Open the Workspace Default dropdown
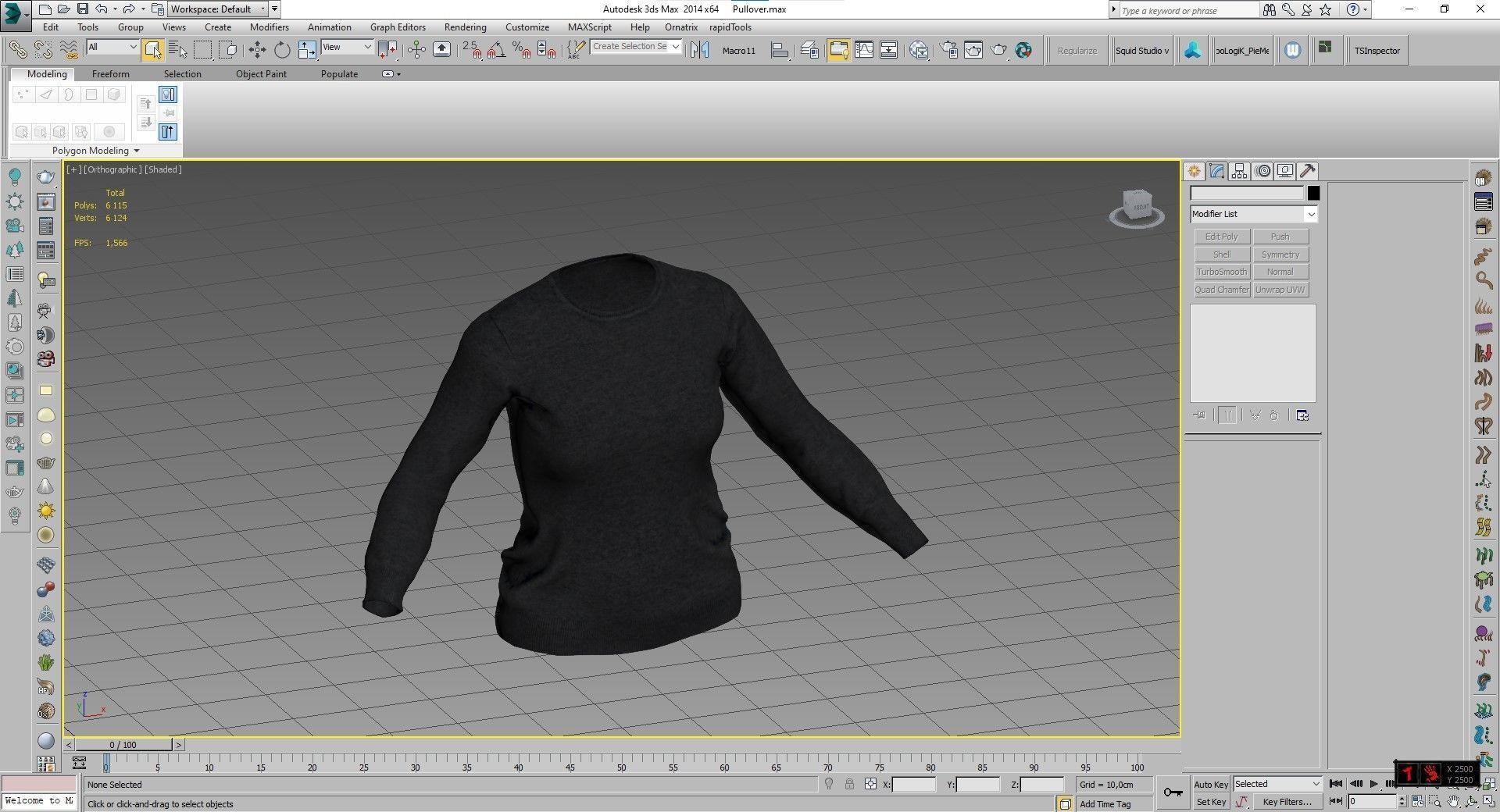 click(218, 9)
